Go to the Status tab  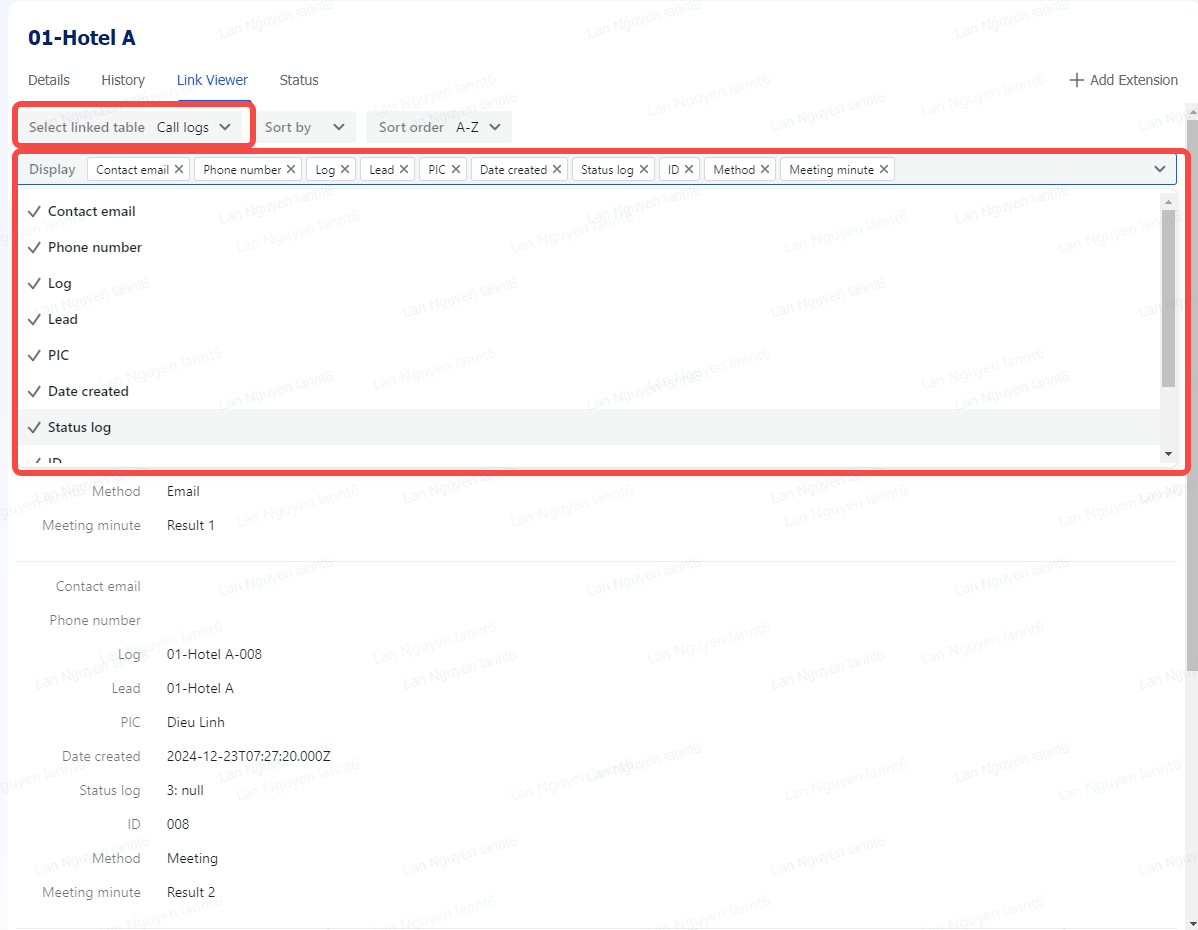[299, 80]
